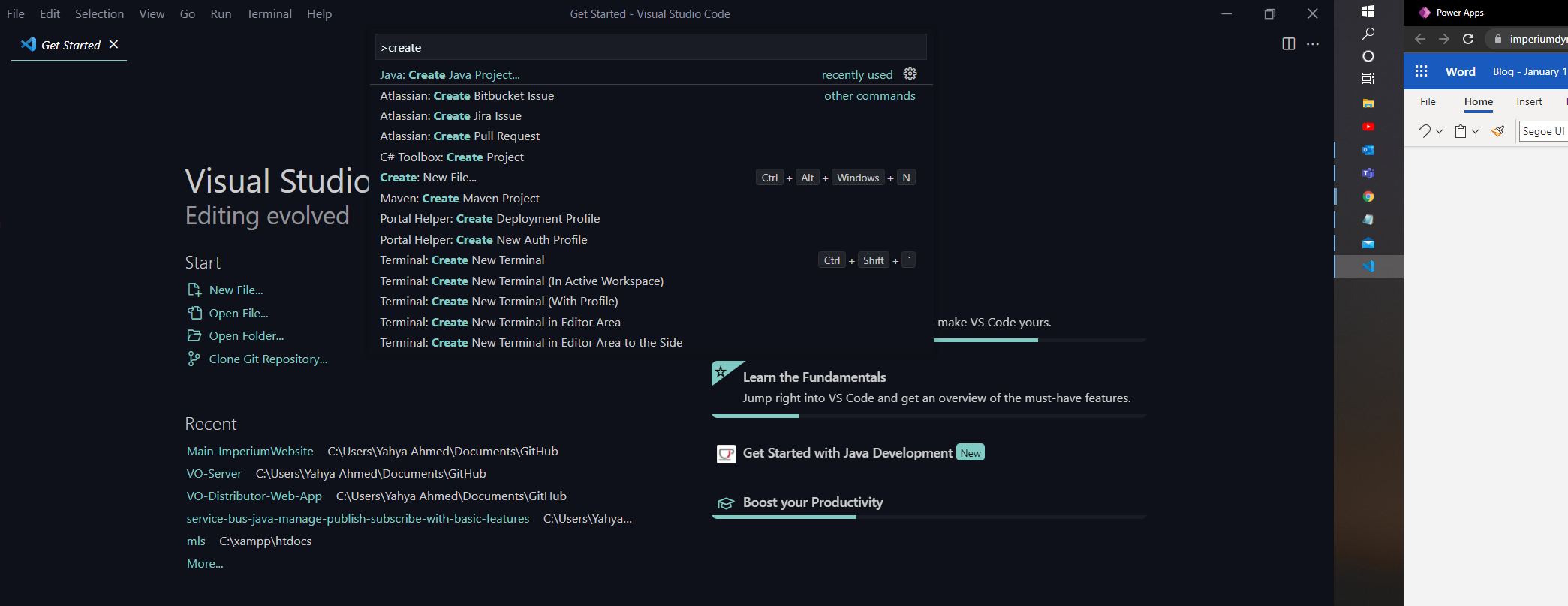Expand Get Started with Java Development walkthrough
The width and height of the screenshot is (1568, 606).
(847, 453)
